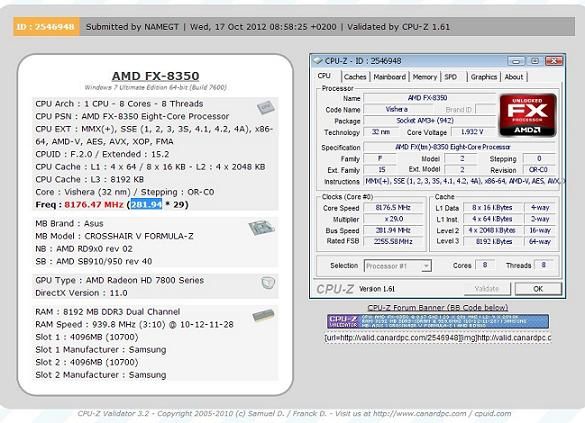585x423 pixels.
Task: Click the Slot 1 Manufacturer Samsung line
Action: tap(101, 350)
